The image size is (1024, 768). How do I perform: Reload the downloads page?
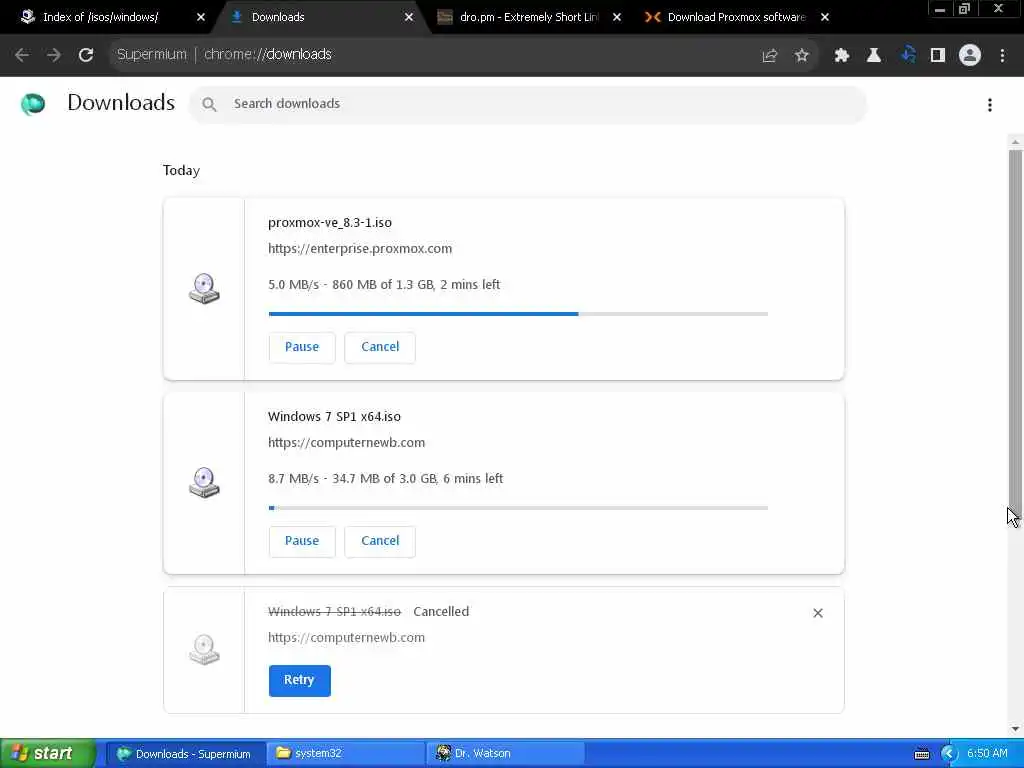pyautogui.click(x=86, y=55)
